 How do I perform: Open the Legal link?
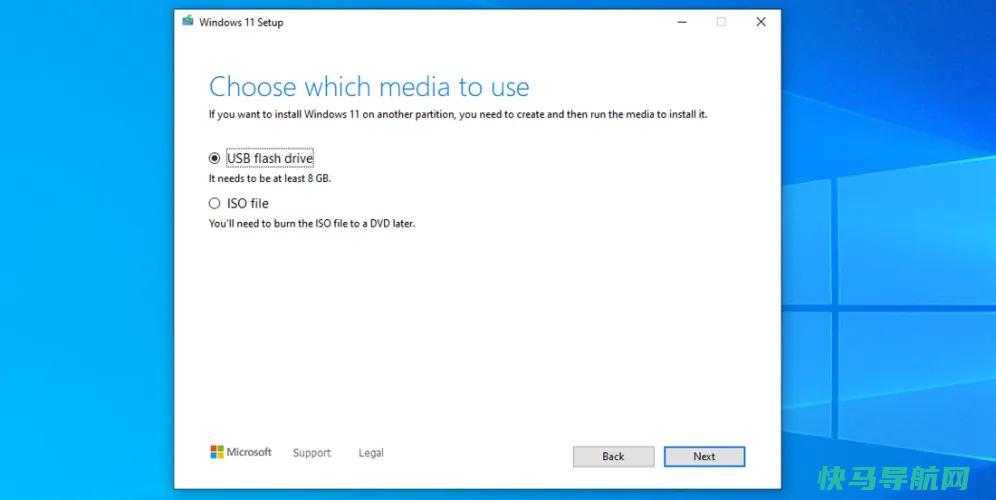[x=371, y=453]
